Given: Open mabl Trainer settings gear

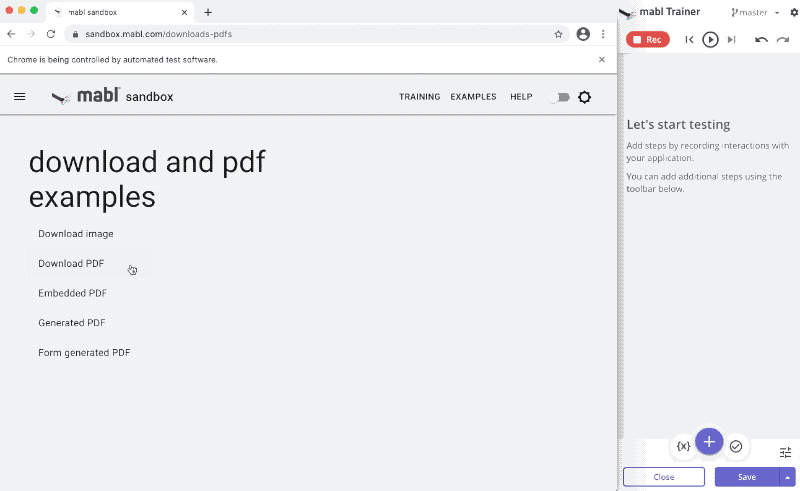Looking at the screenshot, I should 794,12.
